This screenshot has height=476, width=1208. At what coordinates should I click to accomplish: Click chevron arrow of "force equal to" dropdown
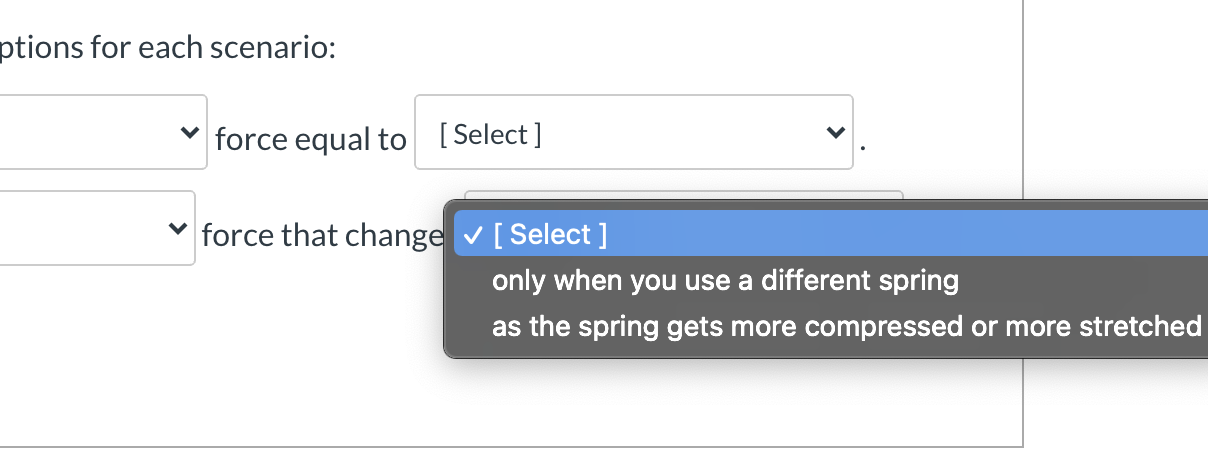[x=833, y=133]
